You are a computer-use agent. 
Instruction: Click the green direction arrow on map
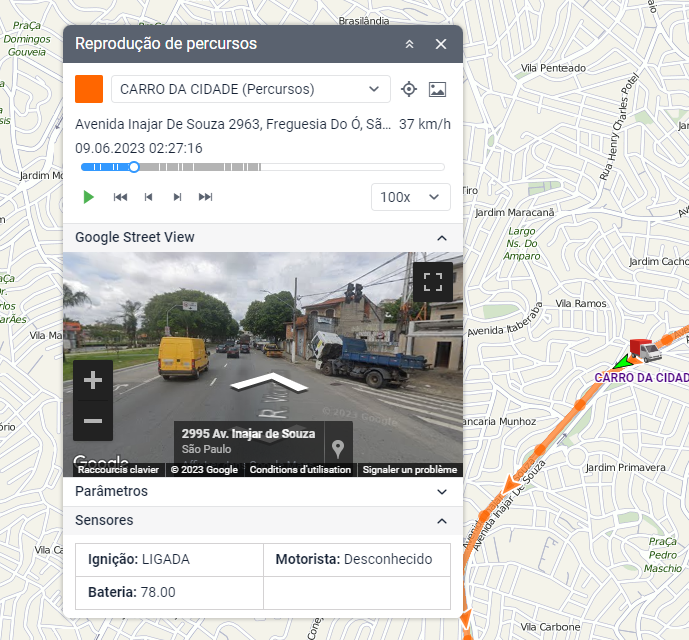[x=622, y=362]
